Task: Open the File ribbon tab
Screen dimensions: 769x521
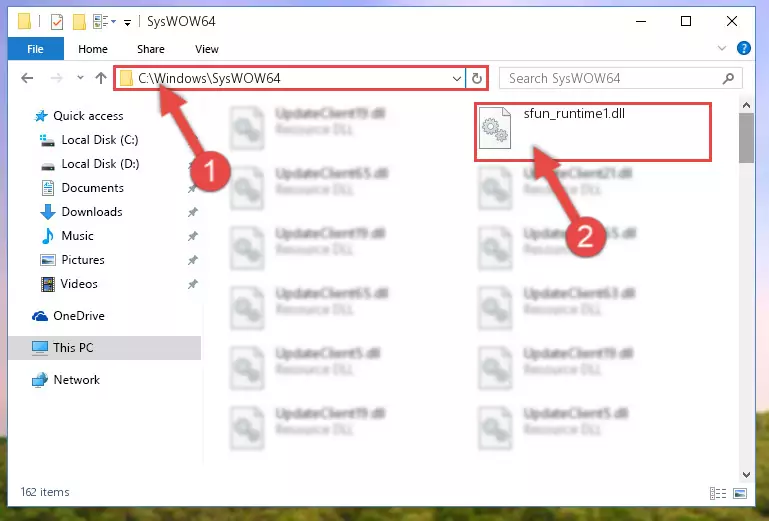Action: [35, 49]
